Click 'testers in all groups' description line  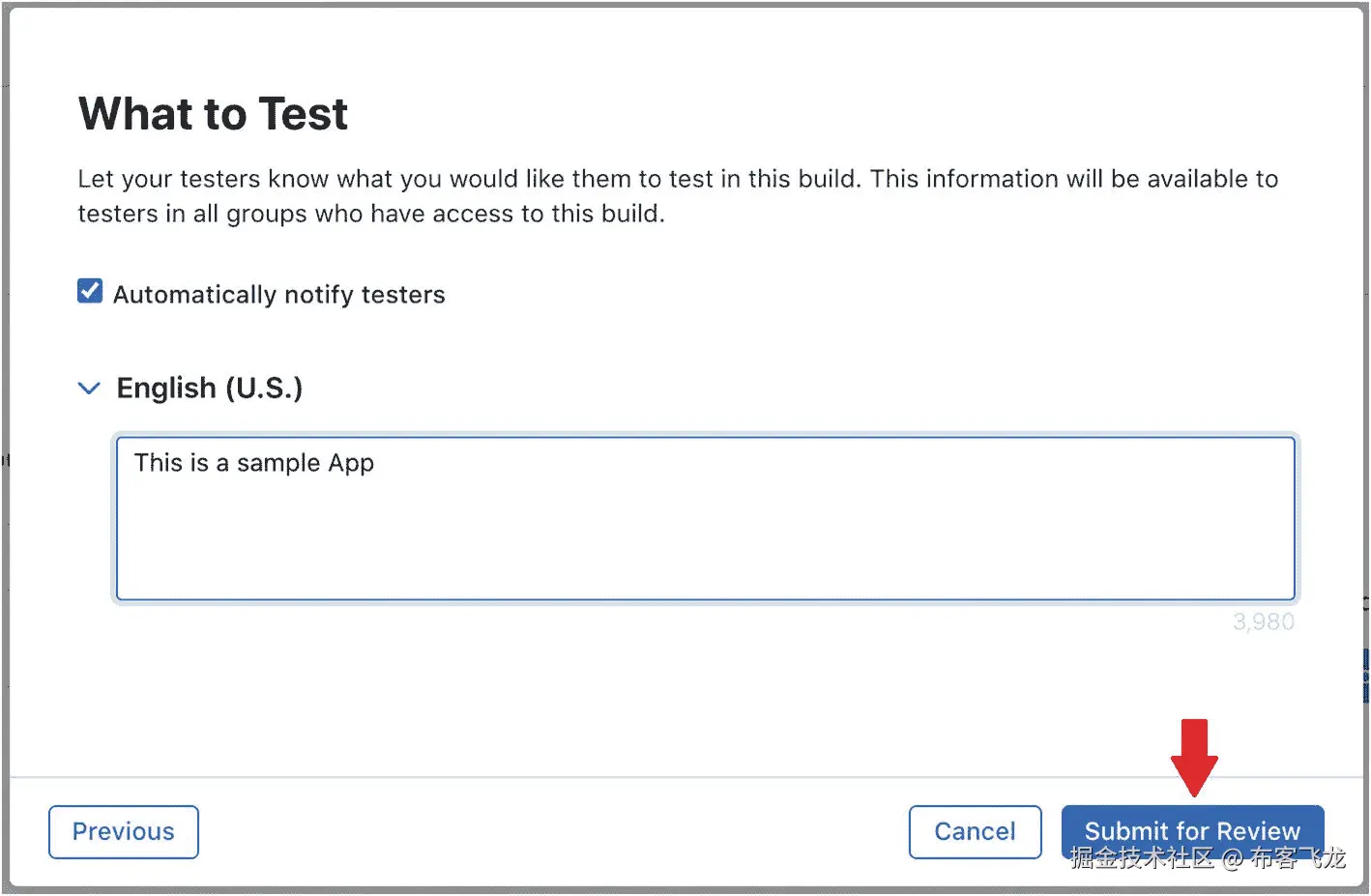coord(371,214)
